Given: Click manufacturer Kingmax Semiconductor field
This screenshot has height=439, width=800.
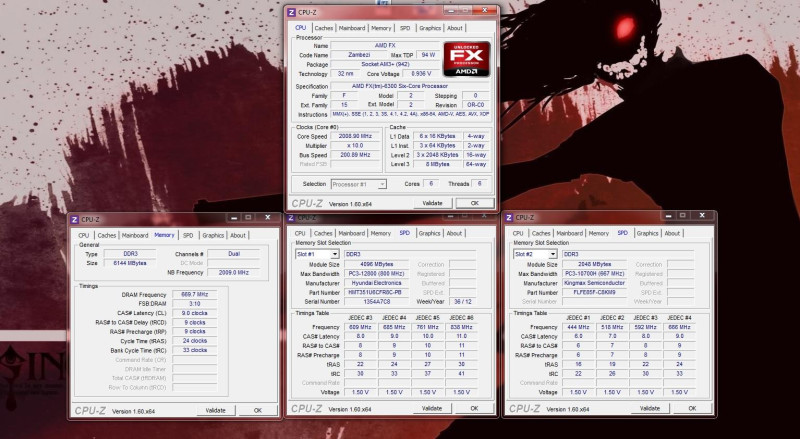Looking at the screenshot, I should (x=595, y=283).
